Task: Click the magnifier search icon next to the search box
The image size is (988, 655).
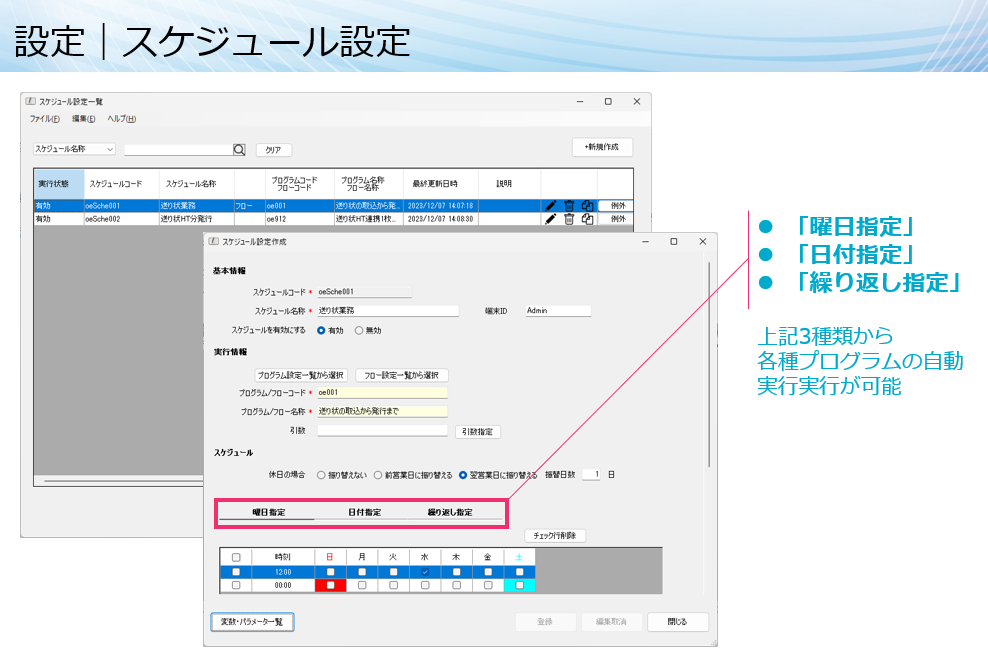Action: coord(238,149)
